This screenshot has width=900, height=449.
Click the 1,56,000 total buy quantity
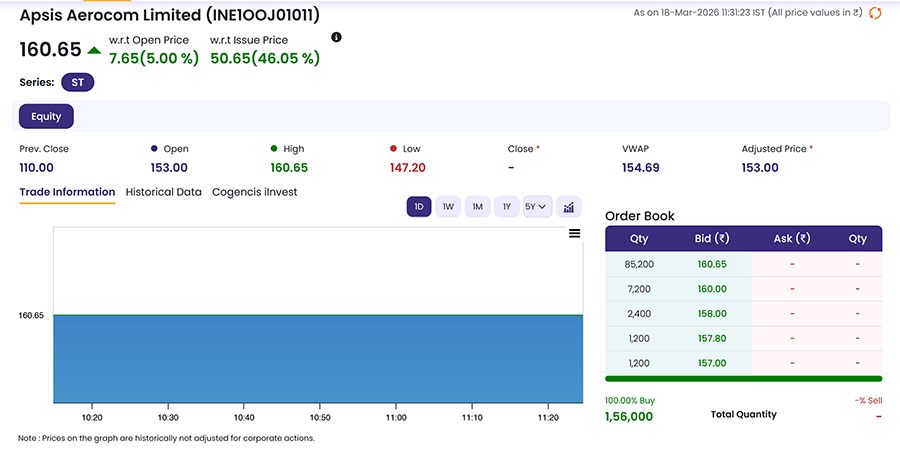(x=629, y=417)
